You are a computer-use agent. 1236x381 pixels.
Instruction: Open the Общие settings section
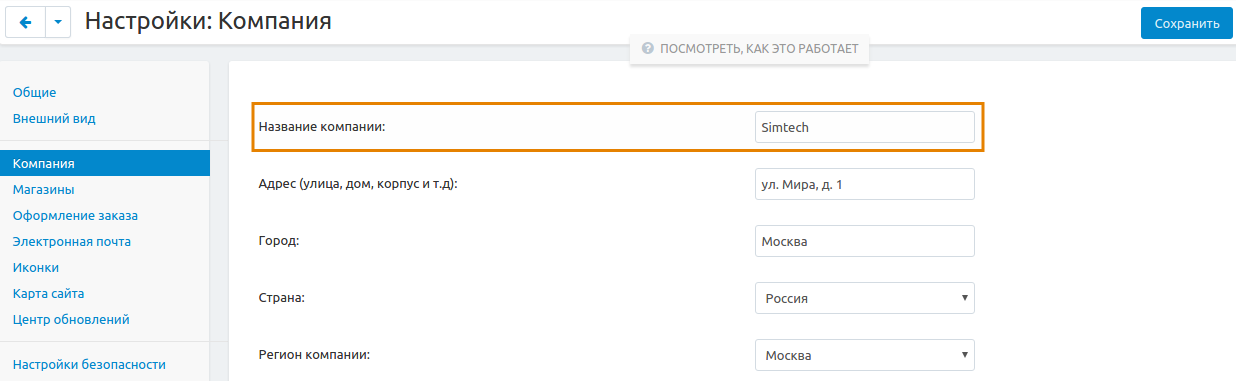point(34,92)
